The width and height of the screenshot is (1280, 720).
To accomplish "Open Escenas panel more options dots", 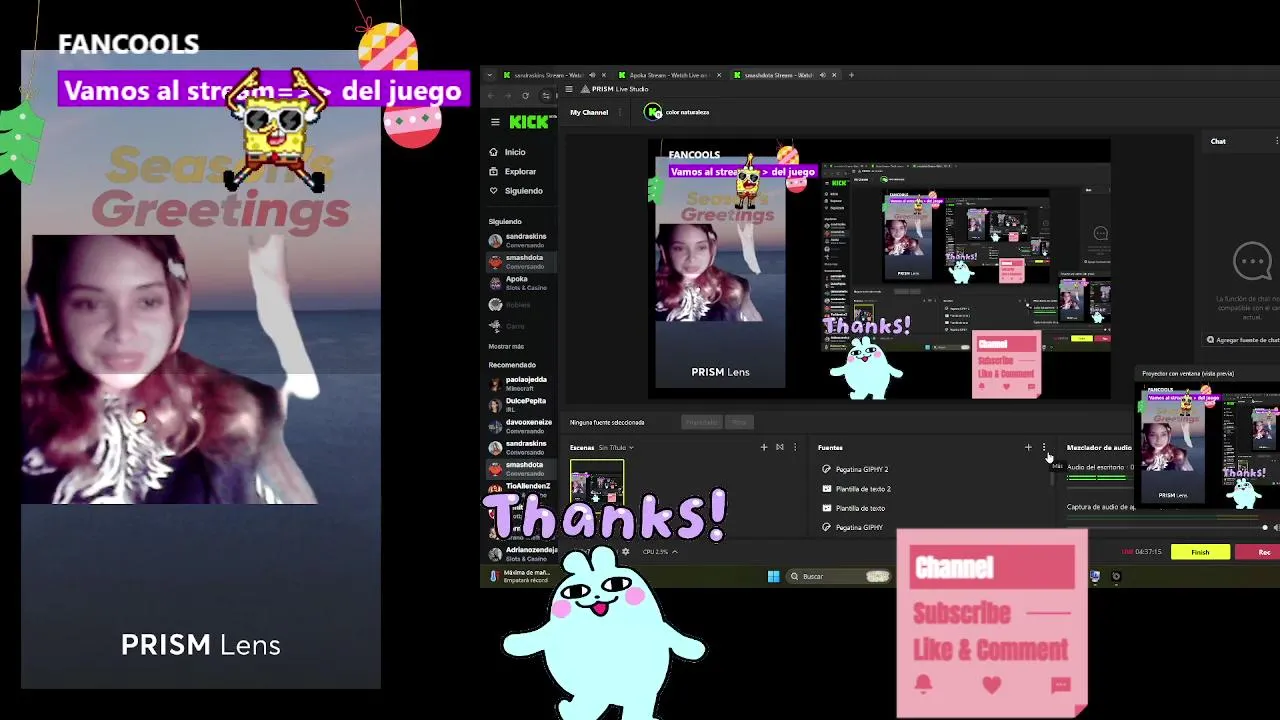I will pos(795,447).
